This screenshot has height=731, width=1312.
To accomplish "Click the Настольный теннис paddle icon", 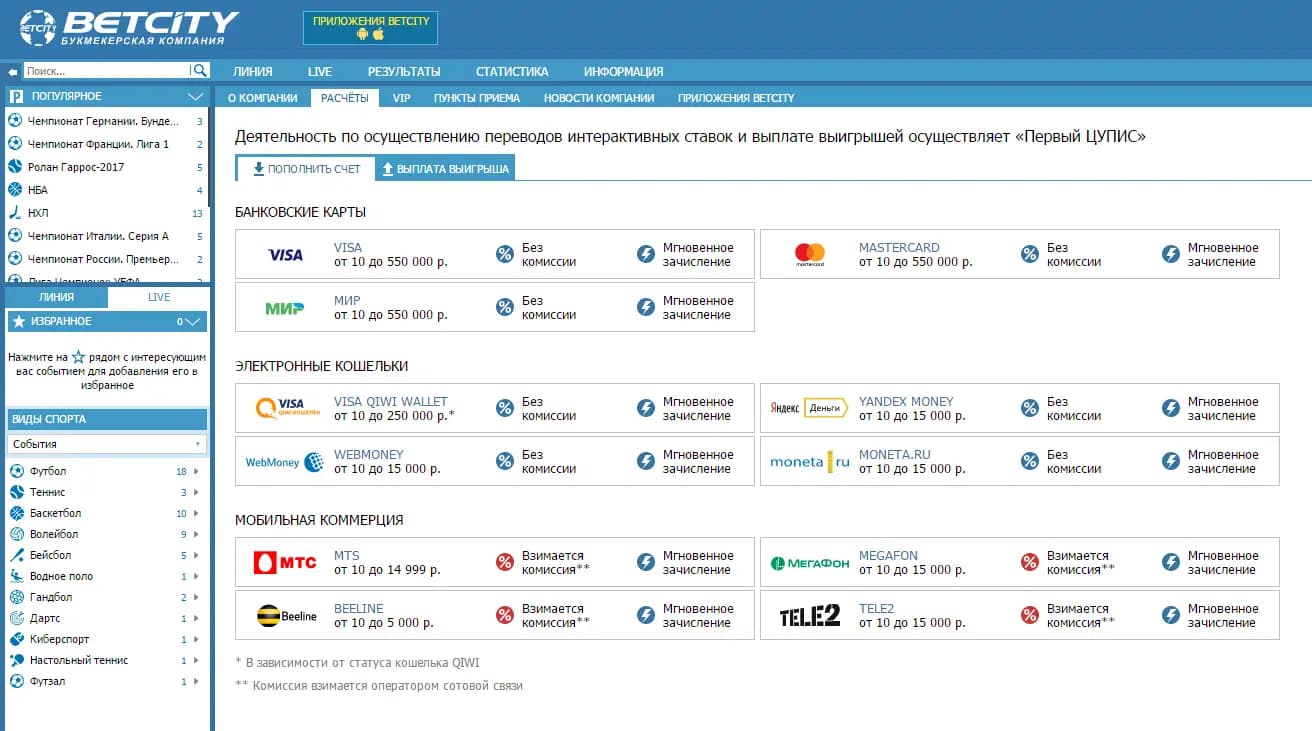I will [x=16, y=660].
